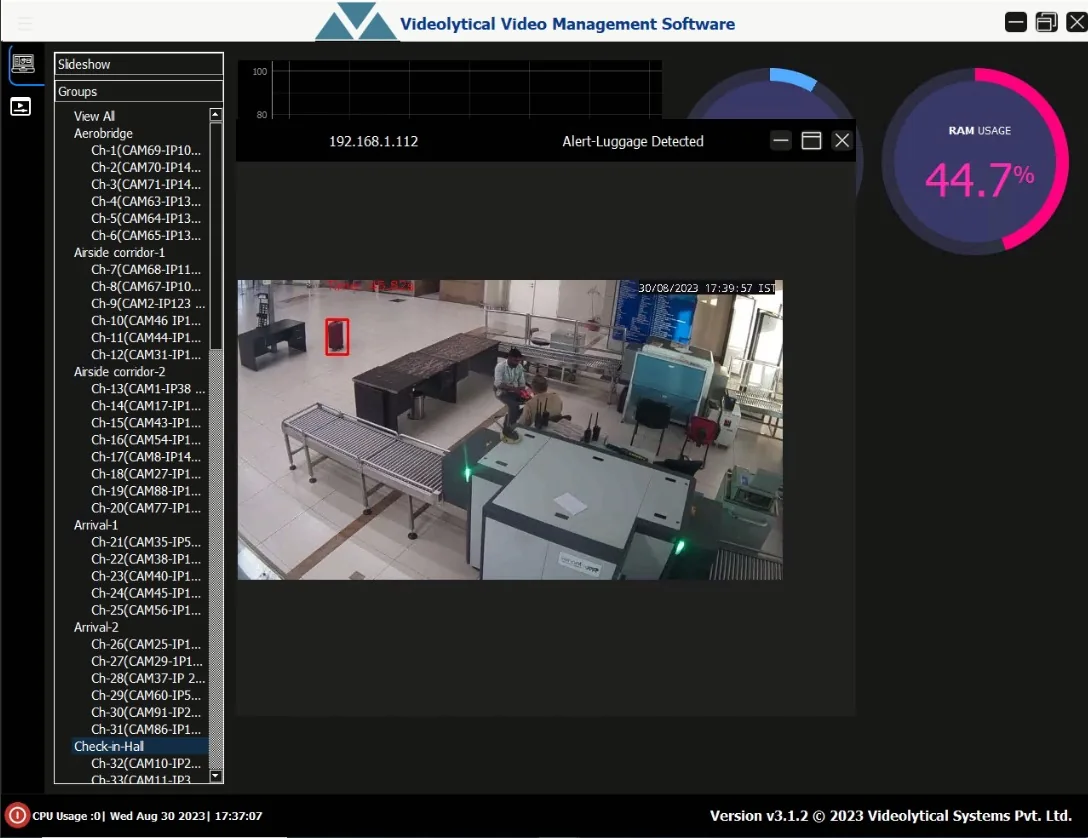This screenshot has height=838, width=1088.
Task: Click the CPU Usage date-time status text
Action: click(x=147, y=816)
